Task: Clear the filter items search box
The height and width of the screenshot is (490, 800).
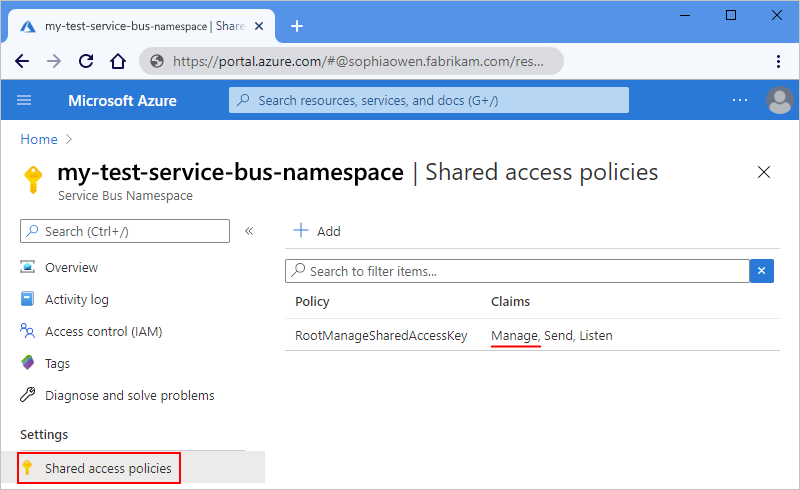Action: (762, 271)
